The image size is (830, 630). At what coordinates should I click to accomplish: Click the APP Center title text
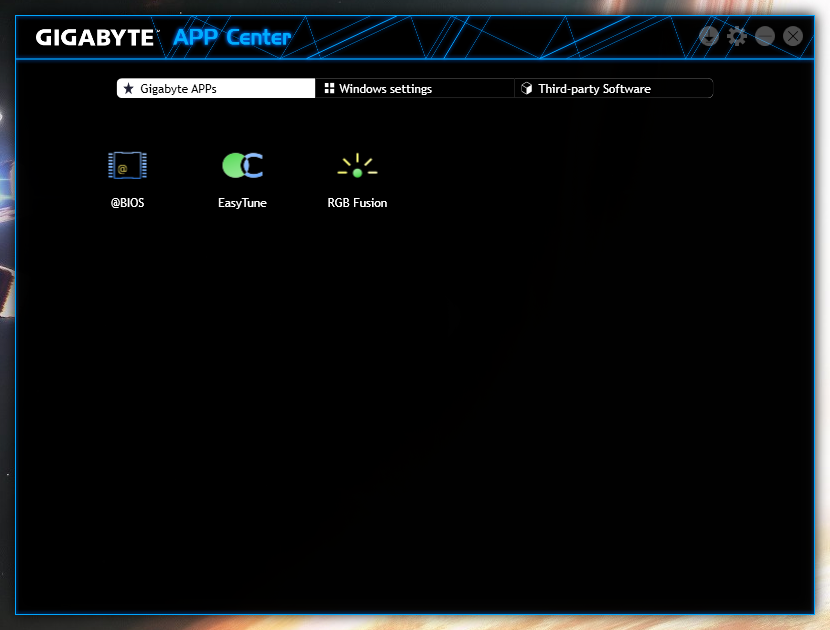[232, 38]
